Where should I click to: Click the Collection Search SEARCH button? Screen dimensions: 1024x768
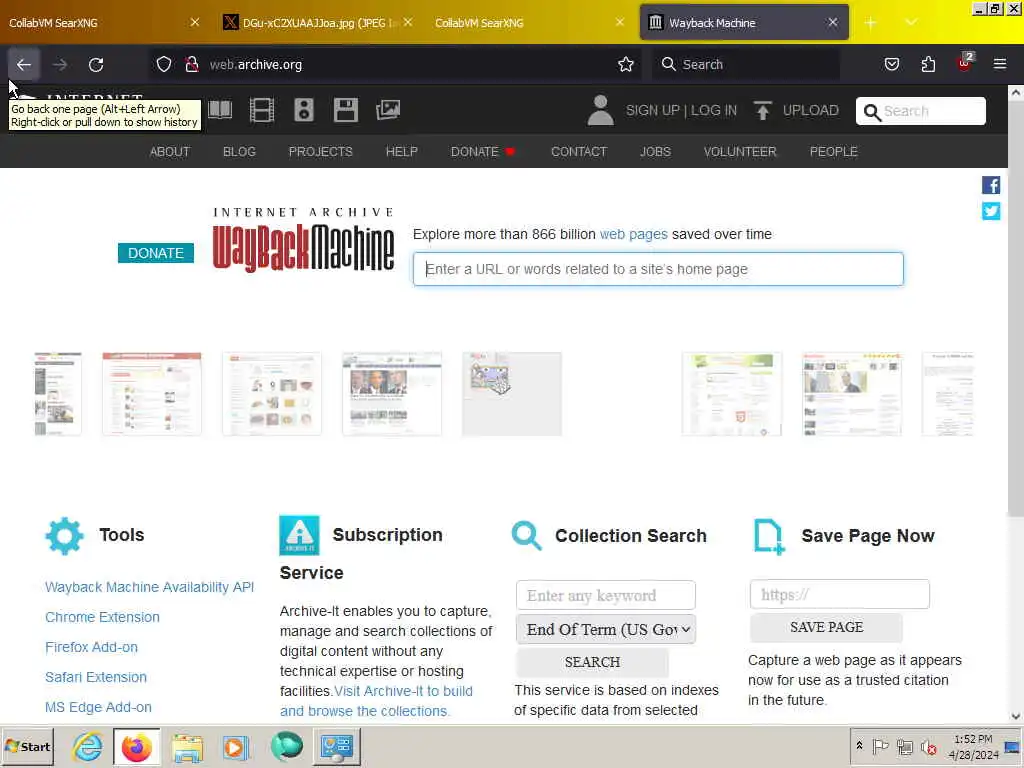pyautogui.click(x=592, y=662)
